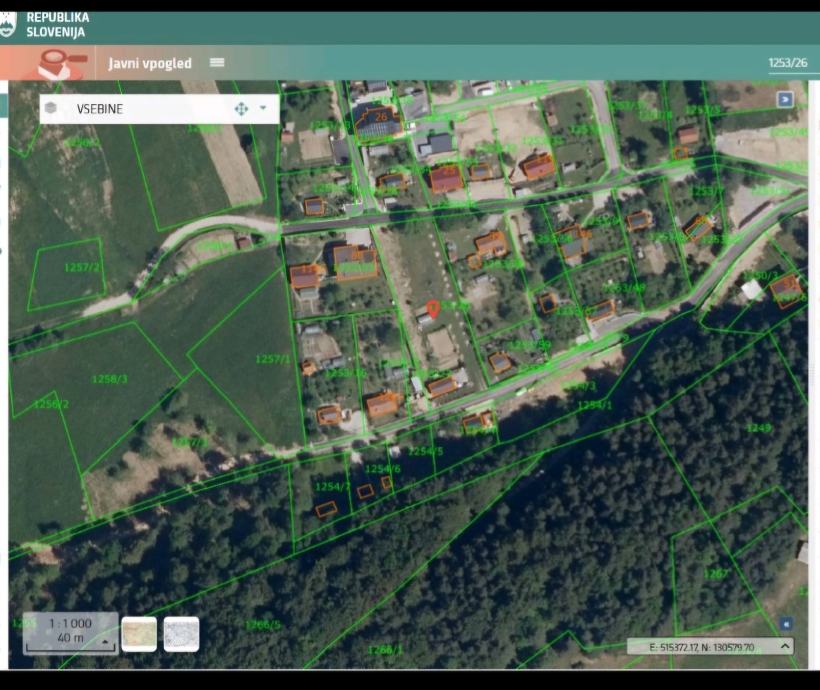The height and width of the screenshot is (690, 820).
Task: Open the VSEBINE contents panel
Action: pos(100,108)
